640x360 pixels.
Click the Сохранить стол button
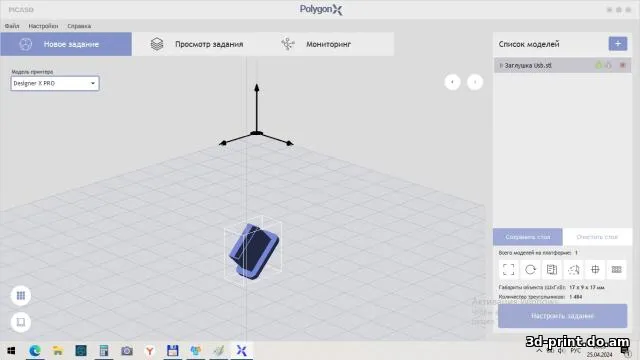(x=527, y=237)
